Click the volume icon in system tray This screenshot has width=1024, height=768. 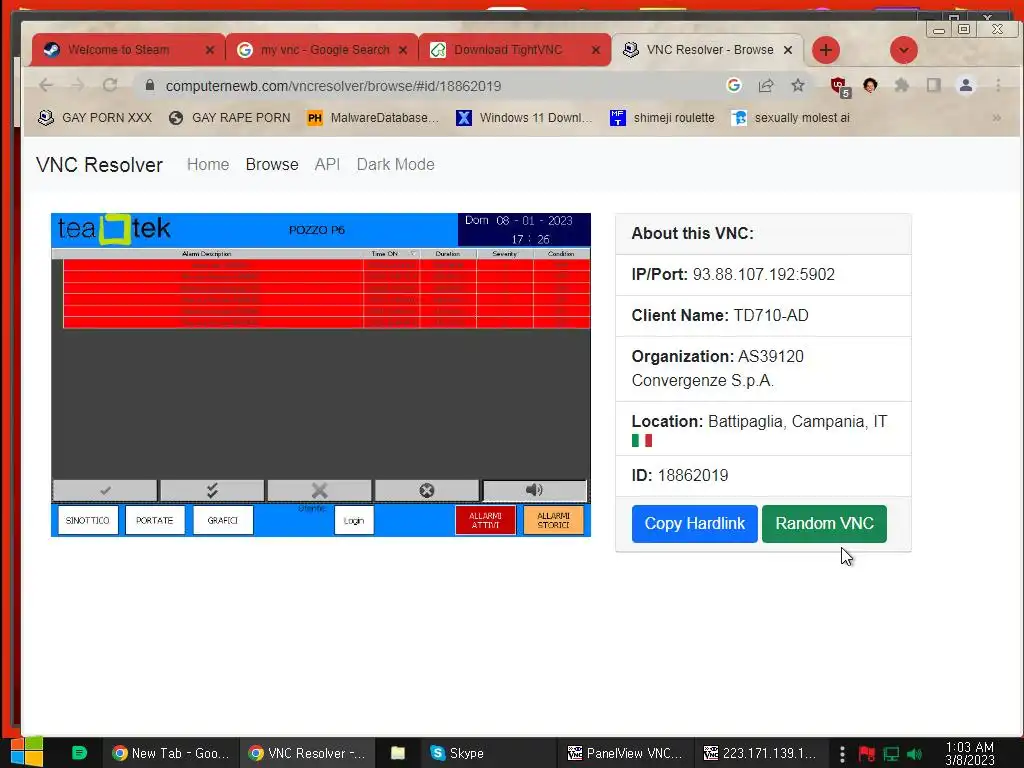tap(915, 754)
